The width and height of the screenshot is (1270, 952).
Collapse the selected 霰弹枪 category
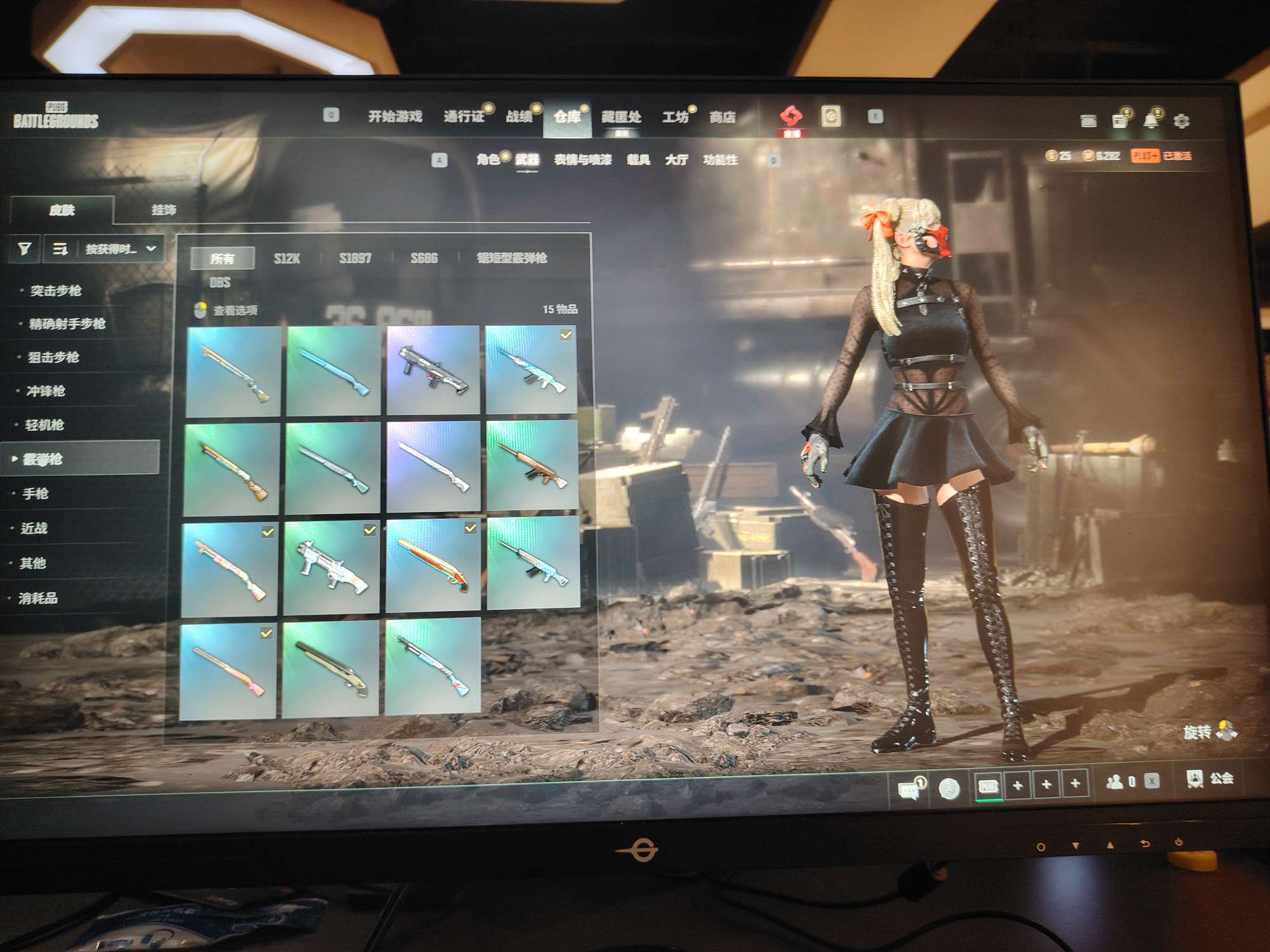tap(81, 458)
